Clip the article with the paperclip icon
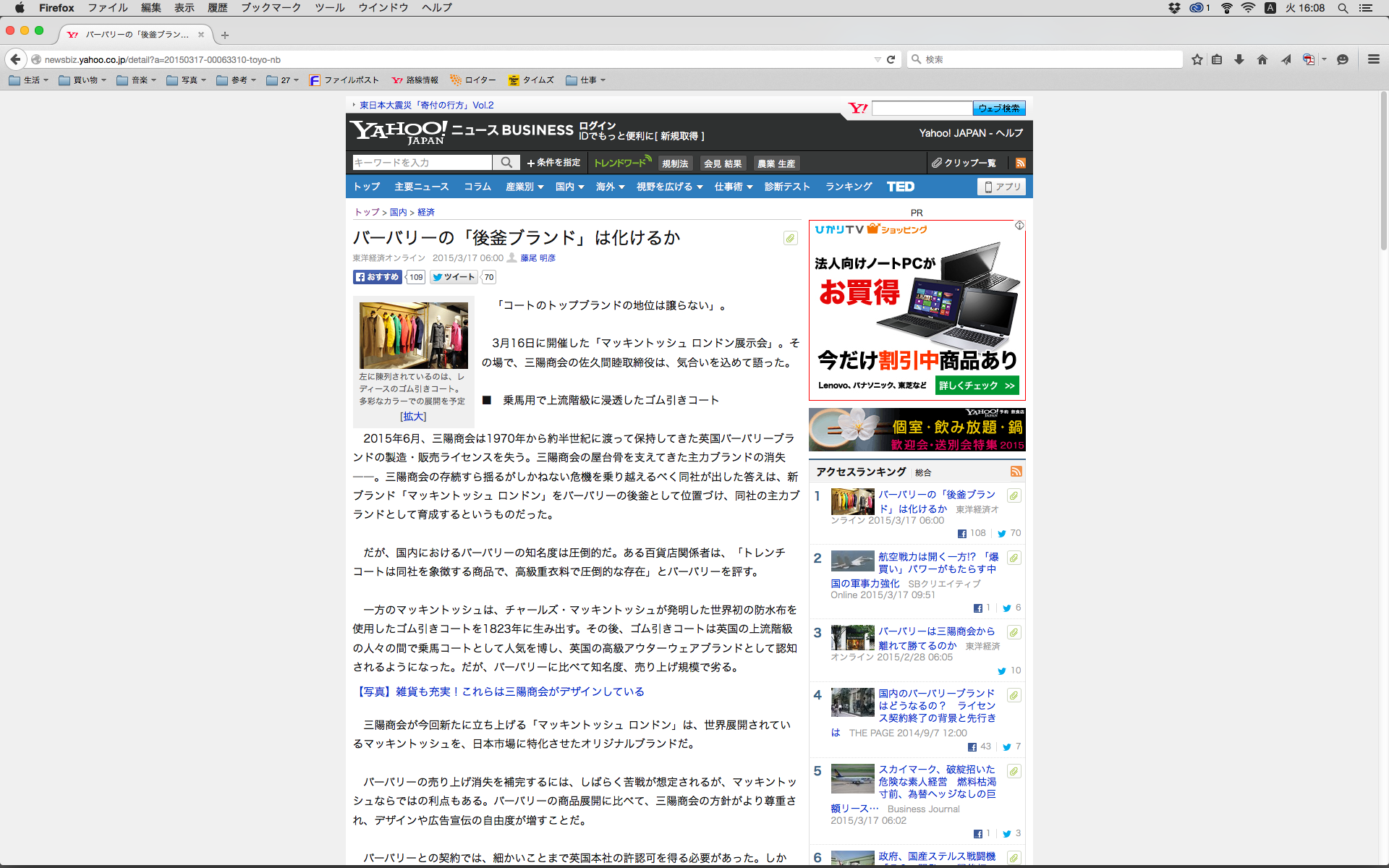 pos(791,238)
